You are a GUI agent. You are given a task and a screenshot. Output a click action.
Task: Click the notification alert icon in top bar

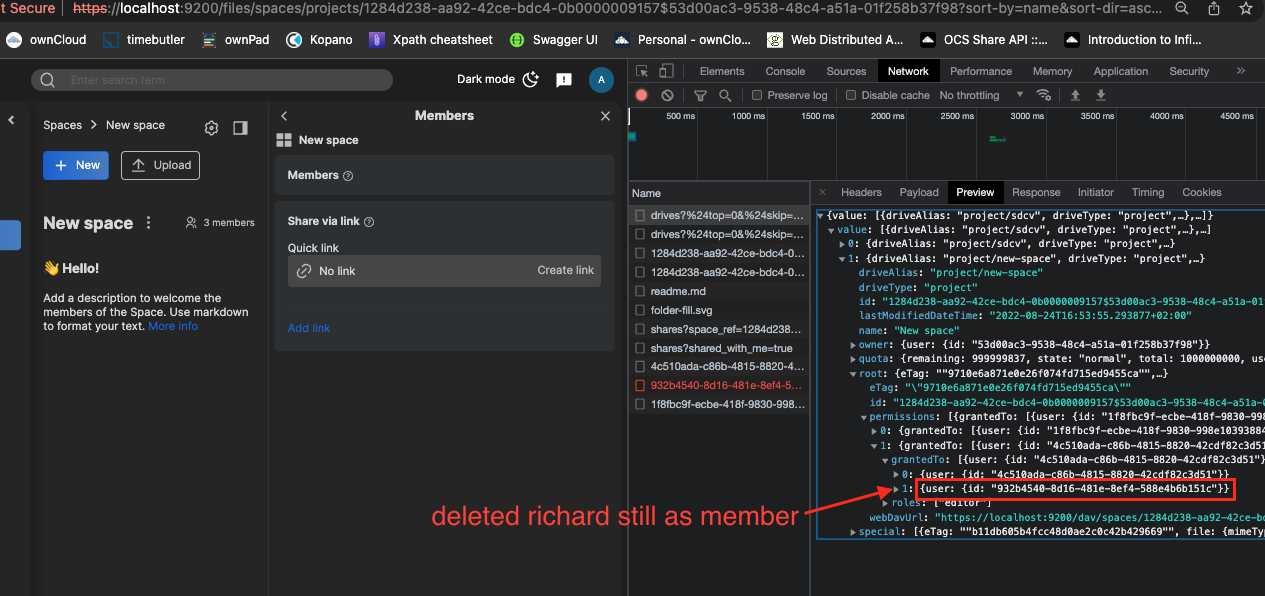pyautogui.click(x=563, y=79)
